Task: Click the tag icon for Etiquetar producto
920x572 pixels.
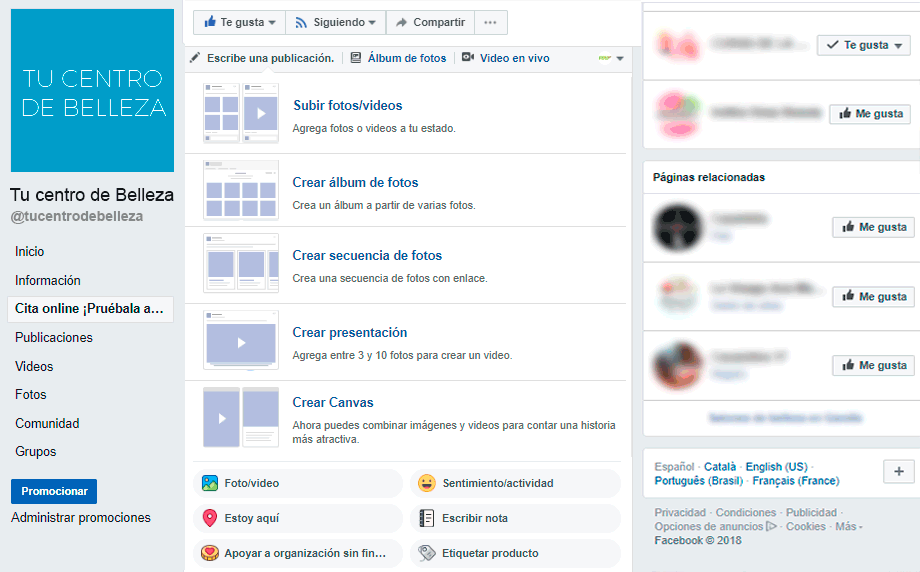Action: [427, 553]
